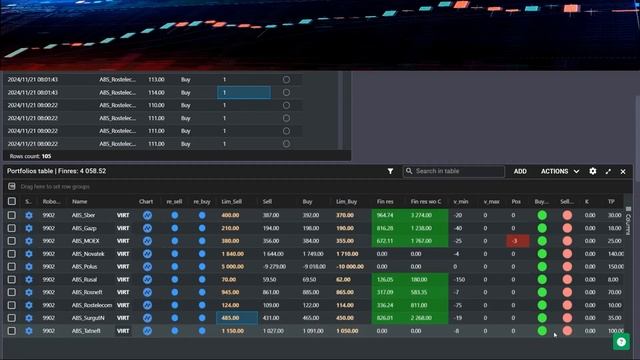Screen dimensions: 640x360
Task: Click the red Pos cell -3
Action: pyautogui.click(x=518, y=241)
